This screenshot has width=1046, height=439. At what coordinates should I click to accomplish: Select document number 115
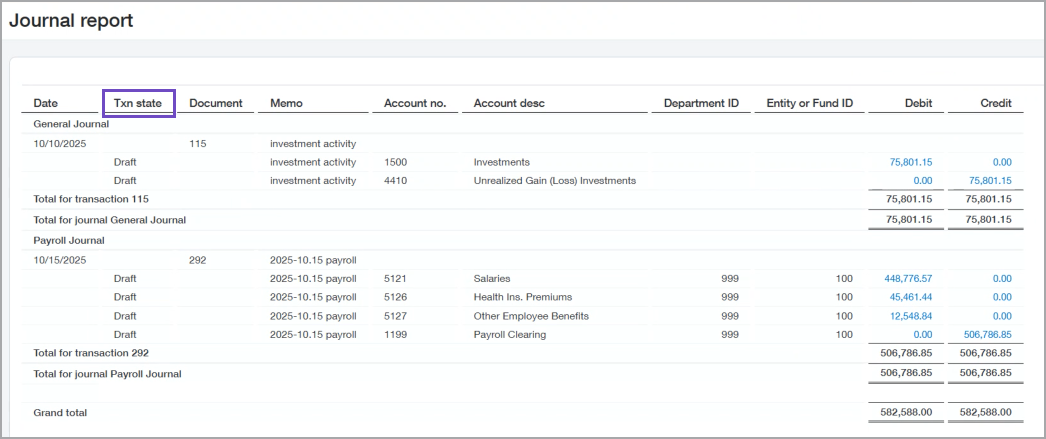(198, 144)
